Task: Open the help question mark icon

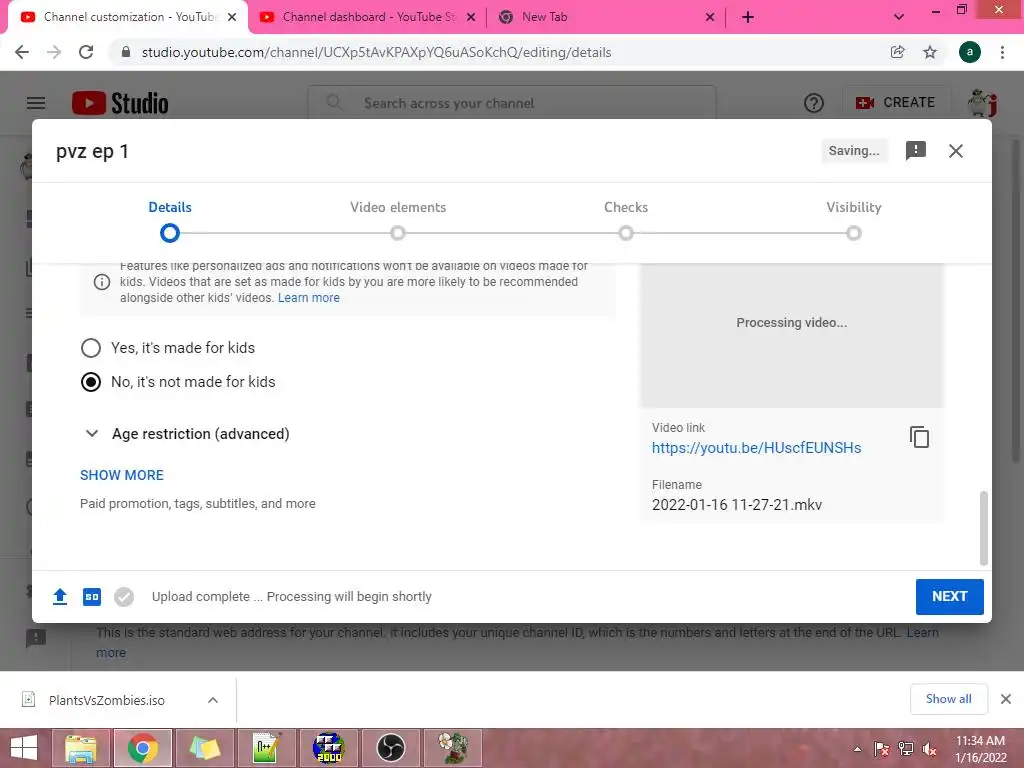Action: tap(814, 103)
